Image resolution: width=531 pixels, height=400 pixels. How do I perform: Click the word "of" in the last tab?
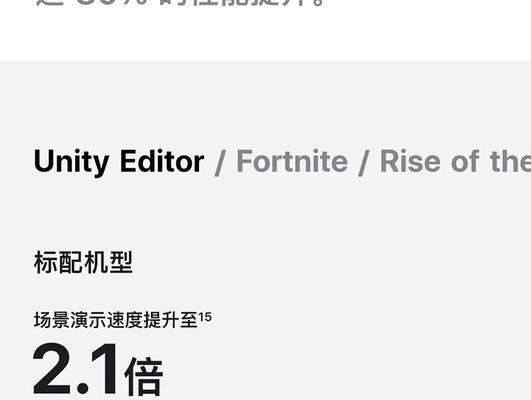pyautogui.click(x=465, y=161)
